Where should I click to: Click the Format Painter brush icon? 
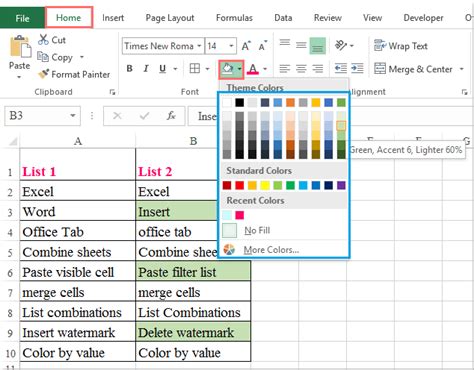[43, 74]
